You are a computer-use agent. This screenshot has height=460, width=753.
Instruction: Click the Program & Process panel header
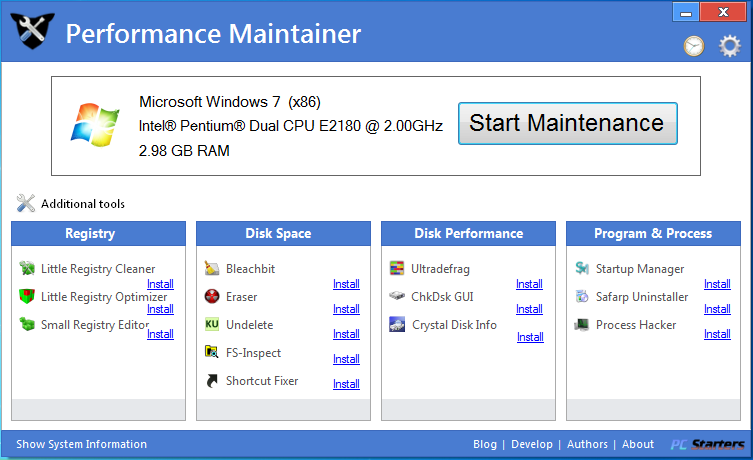tap(653, 233)
